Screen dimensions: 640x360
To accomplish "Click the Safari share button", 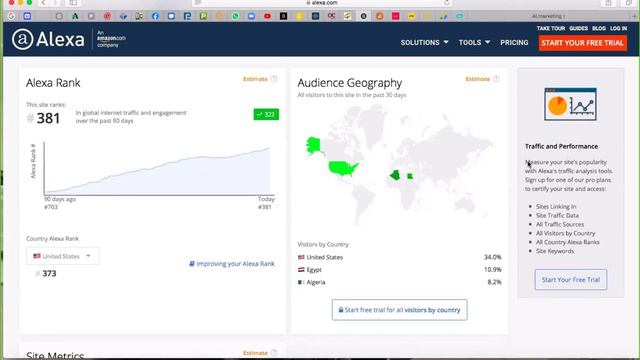I will coord(609,2).
